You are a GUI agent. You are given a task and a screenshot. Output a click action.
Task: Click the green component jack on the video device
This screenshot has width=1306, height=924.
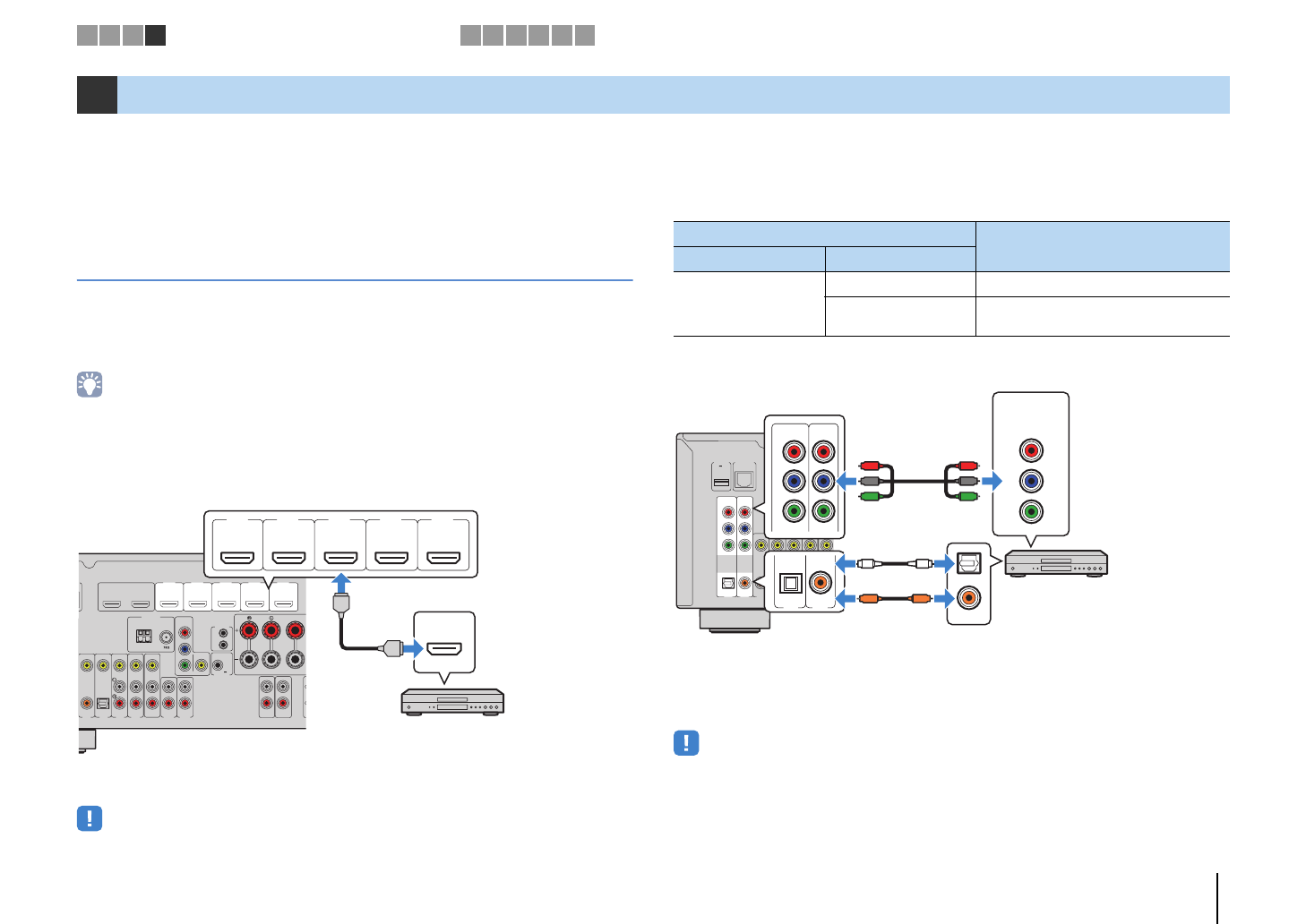(x=1031, y=512)
